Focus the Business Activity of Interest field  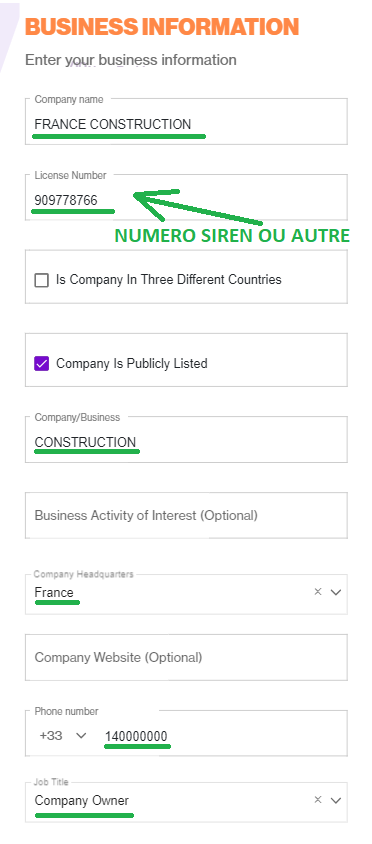click(186, 515)
